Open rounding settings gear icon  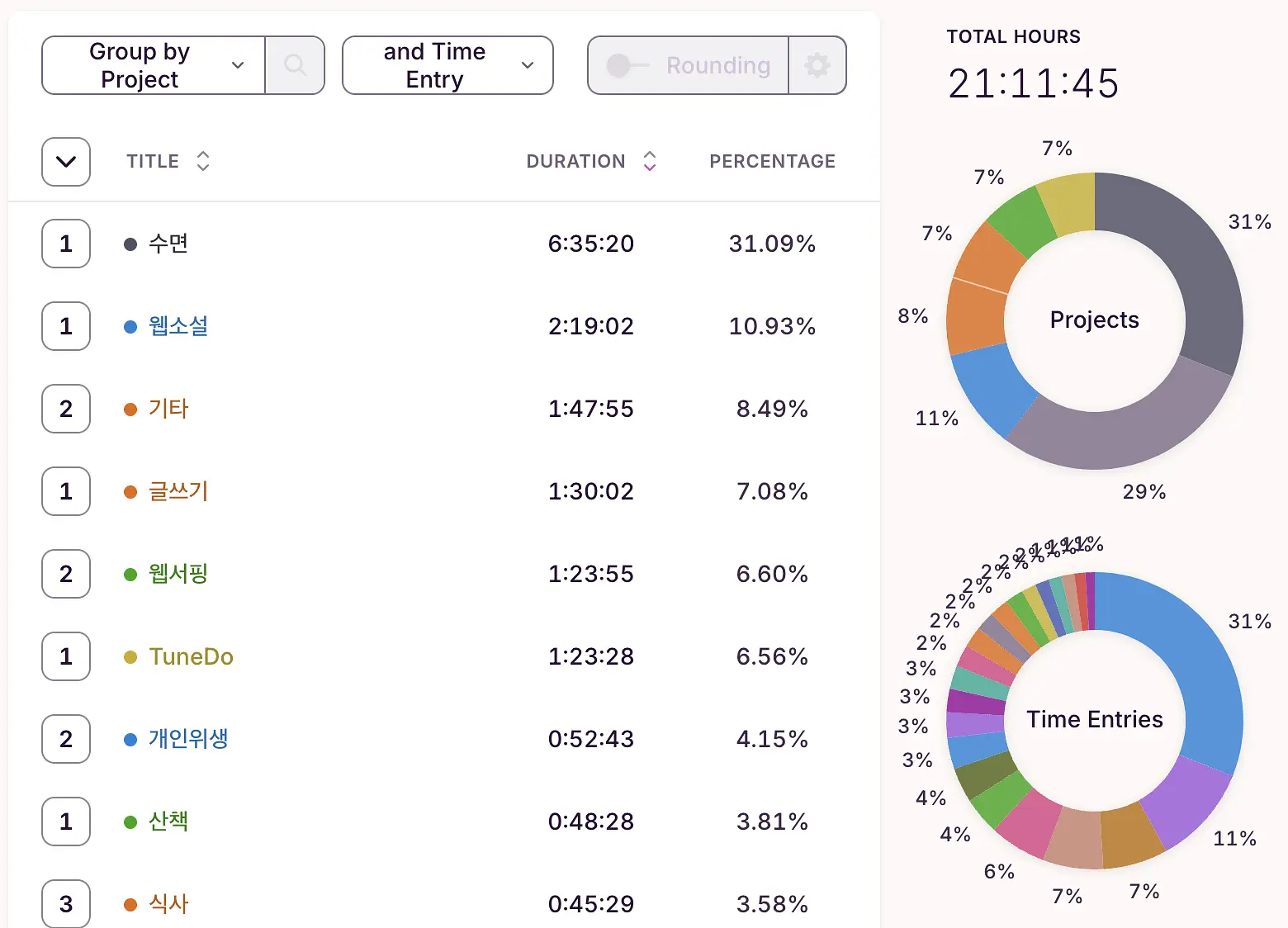pyautogui.click(x=817, y=65)
